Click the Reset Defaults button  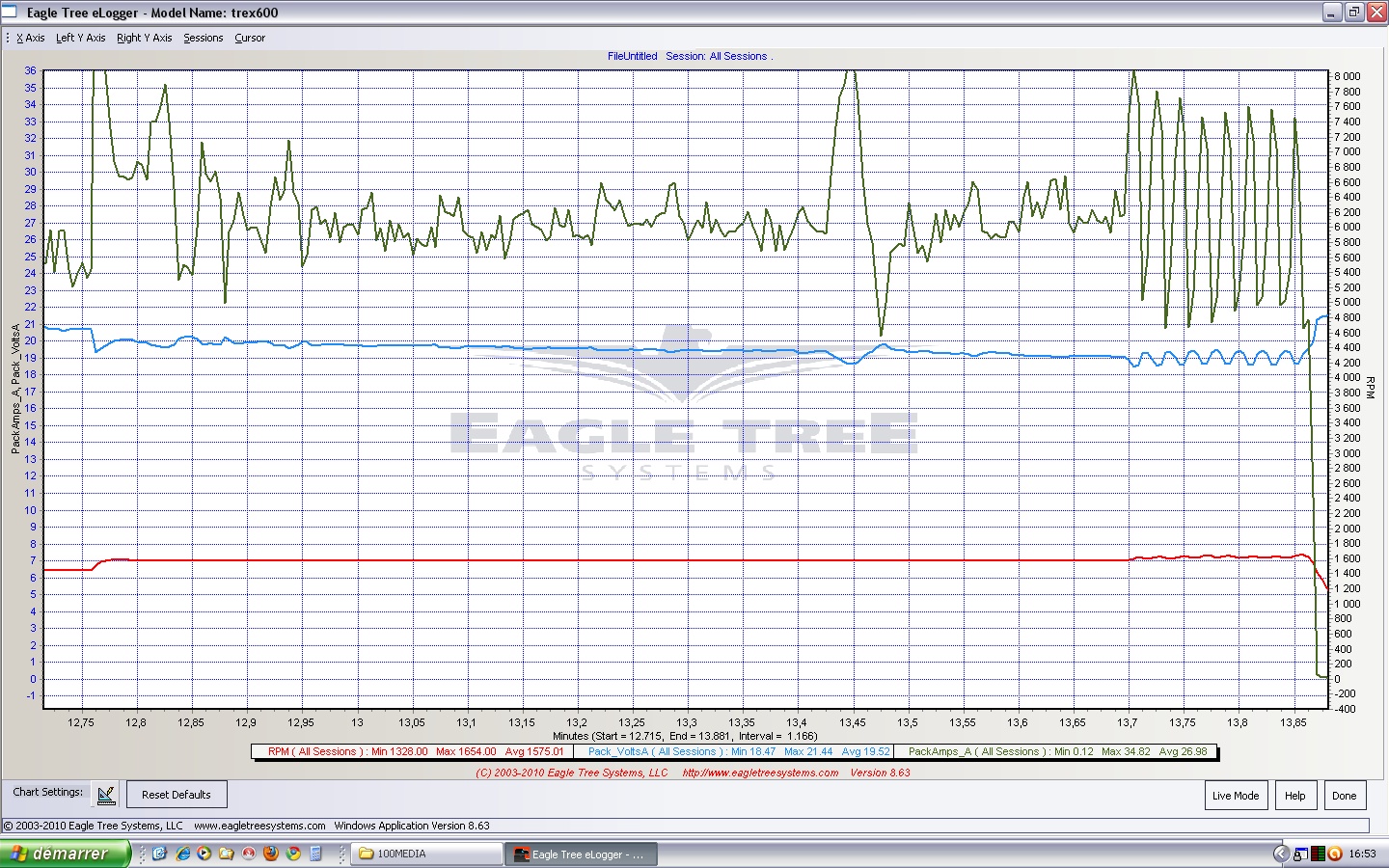tap(177, 795)
